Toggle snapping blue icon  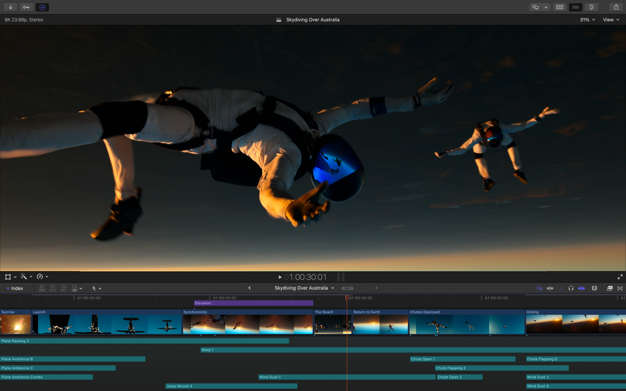(x=582, y=288)
